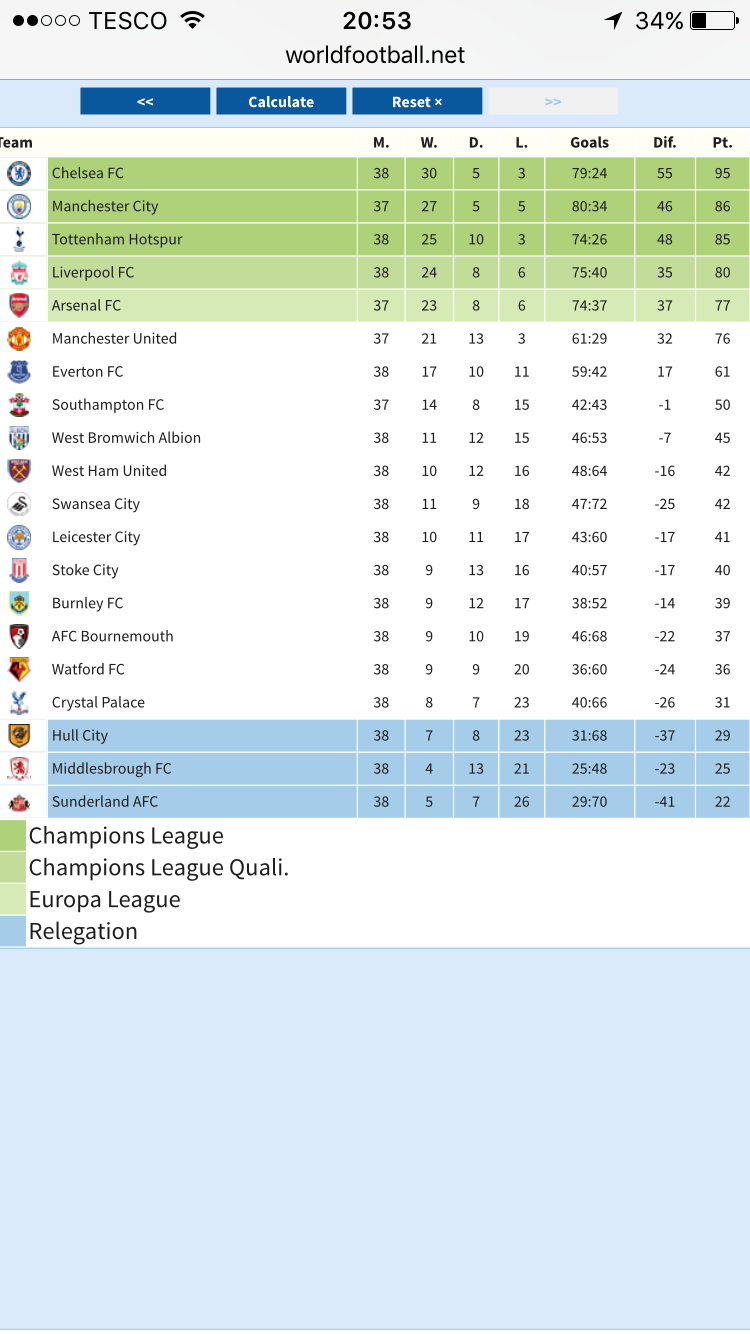Image resolution: width=750 pixels, height=1334 pixels.
Task: Open the West Bromwich Albion link
Action: 126,438
